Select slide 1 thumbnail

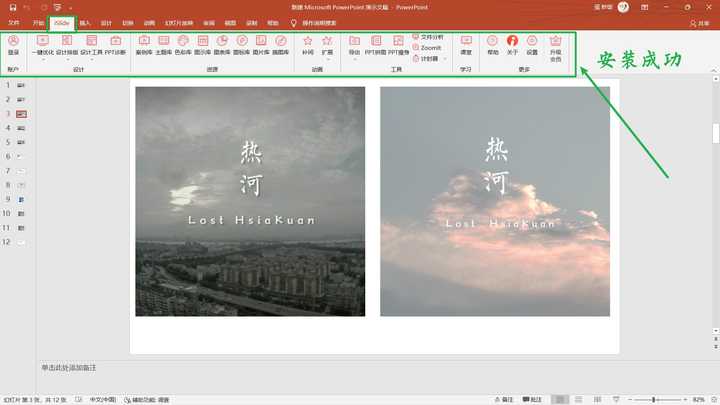tap(21, 85)
